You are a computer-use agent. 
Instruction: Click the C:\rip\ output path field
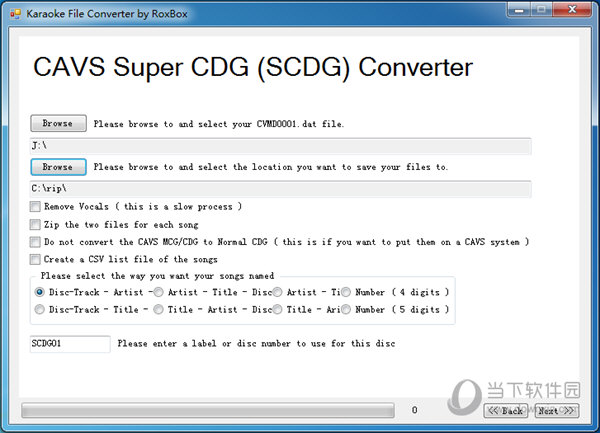280,189
